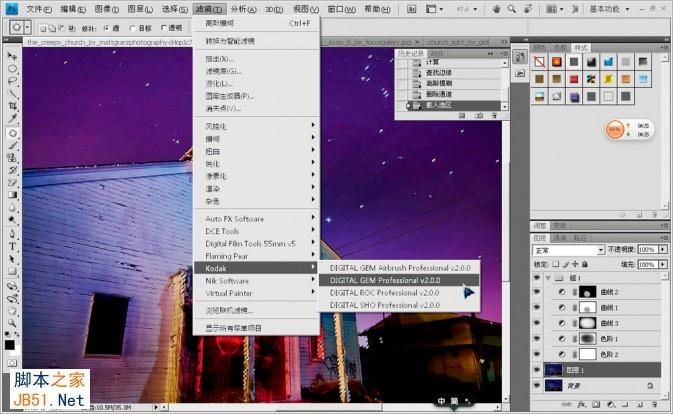673x414 pixels.
Task: Choose DIGITAL ROC Professional v2.0.0
Action: [x=399, y=293]
